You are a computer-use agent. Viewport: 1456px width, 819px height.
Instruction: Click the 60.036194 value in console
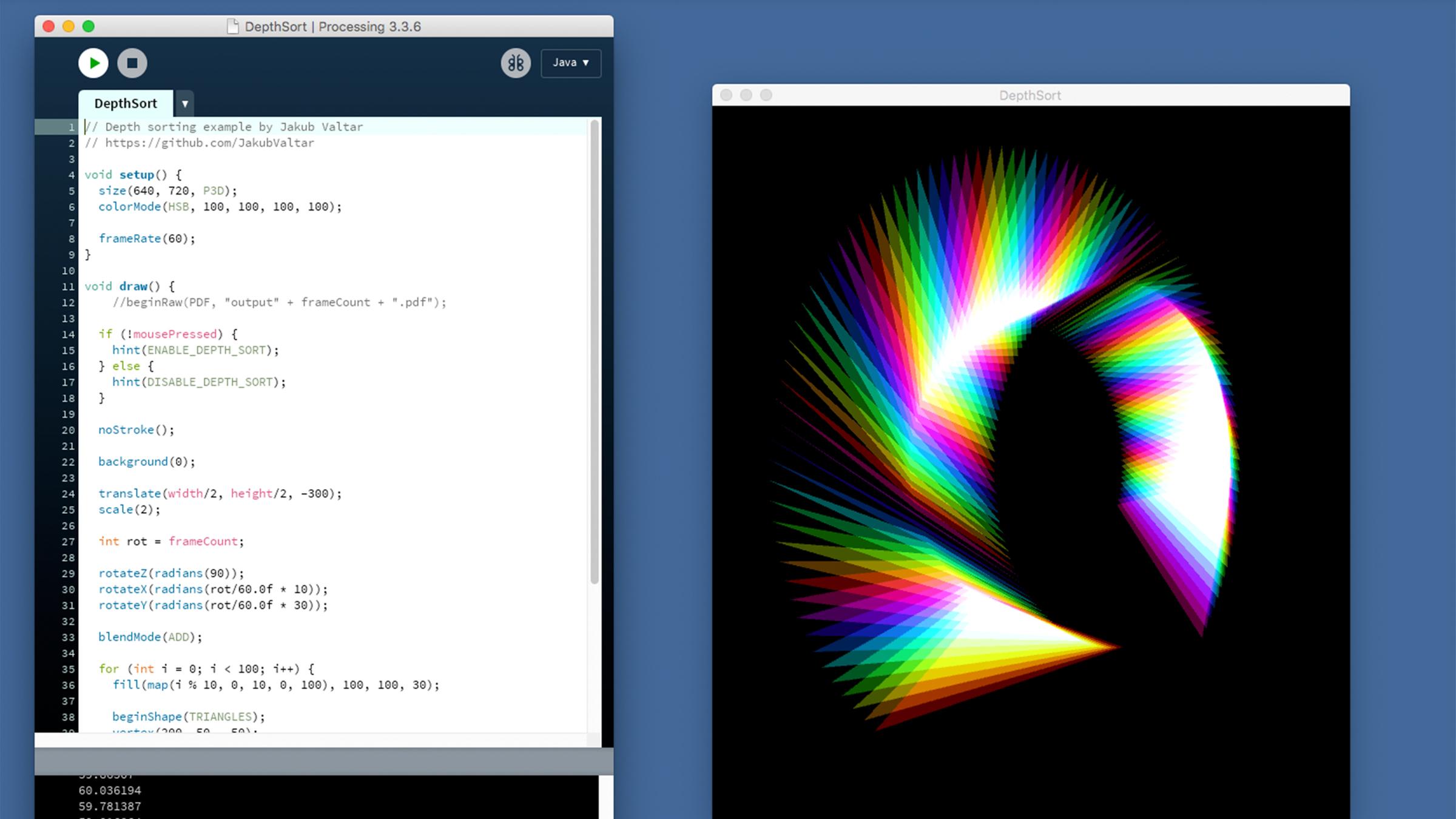(110, 790)
